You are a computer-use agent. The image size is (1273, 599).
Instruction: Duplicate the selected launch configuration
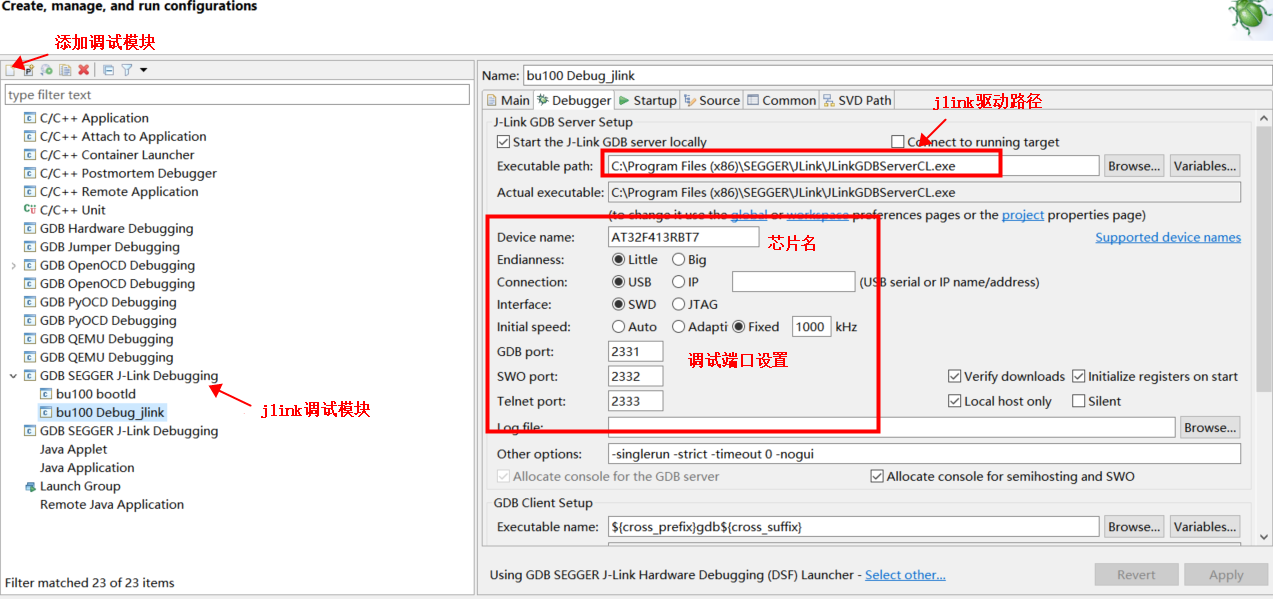click(65, 70)
